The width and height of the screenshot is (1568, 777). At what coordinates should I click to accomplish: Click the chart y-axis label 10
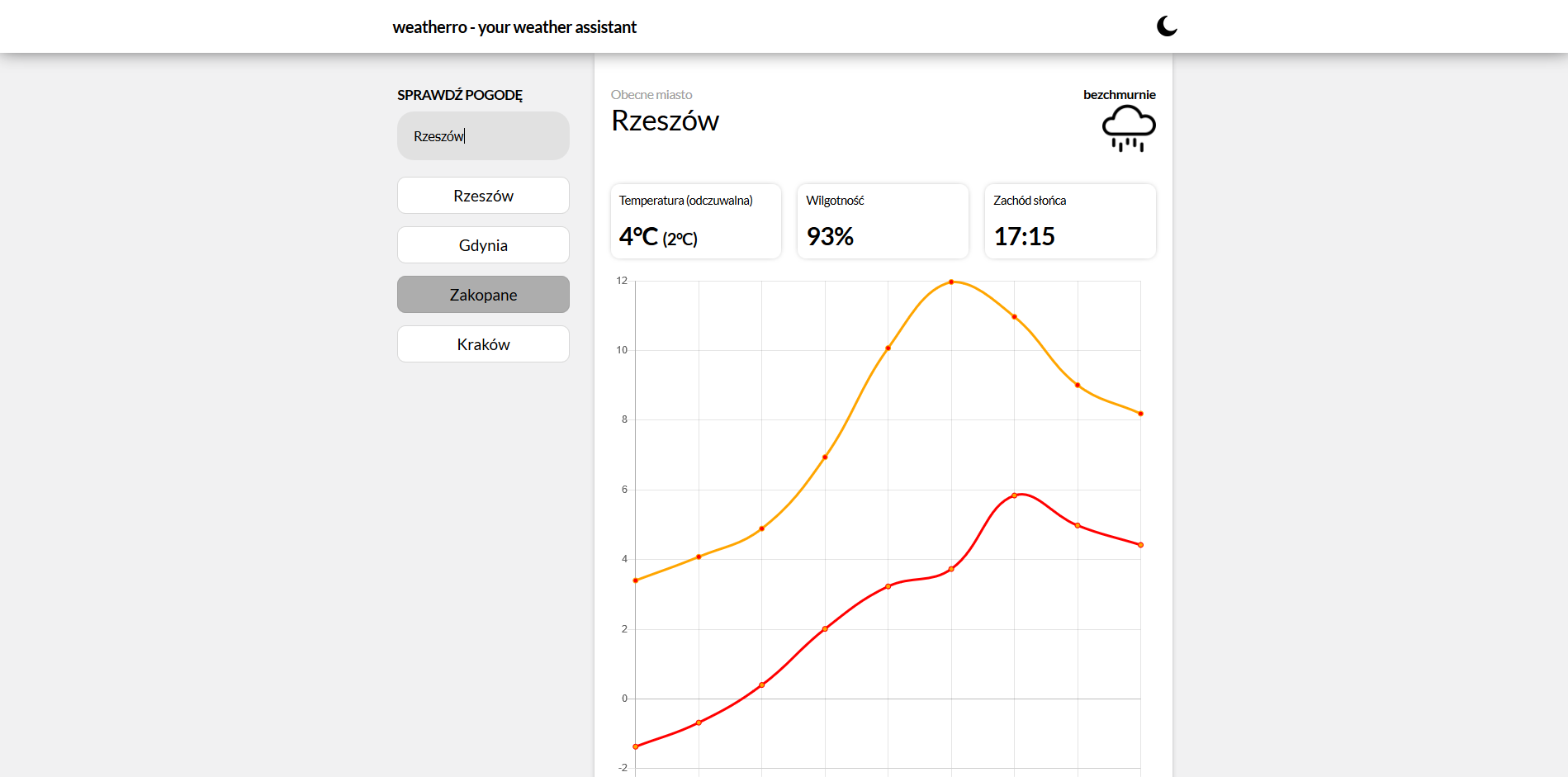[622, 350]
